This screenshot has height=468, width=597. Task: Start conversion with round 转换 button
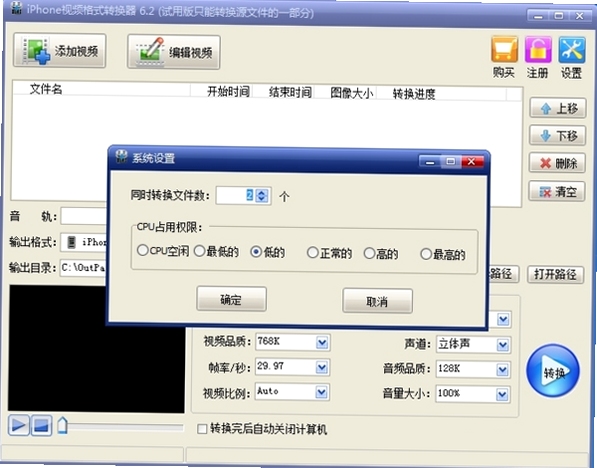[553, 371]
